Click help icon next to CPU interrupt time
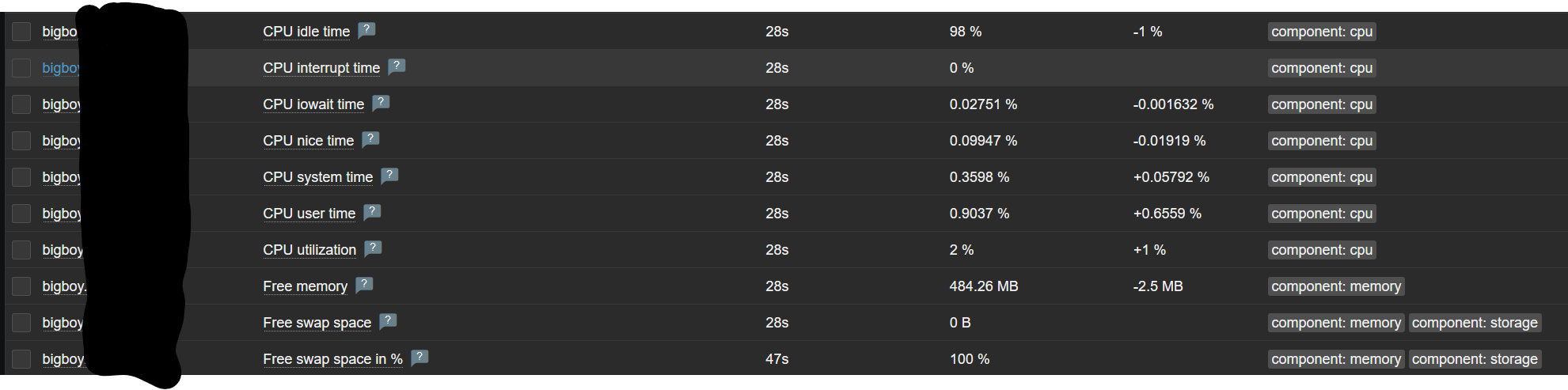This screenshot has width=1568, height=390. tap(397, 66)
